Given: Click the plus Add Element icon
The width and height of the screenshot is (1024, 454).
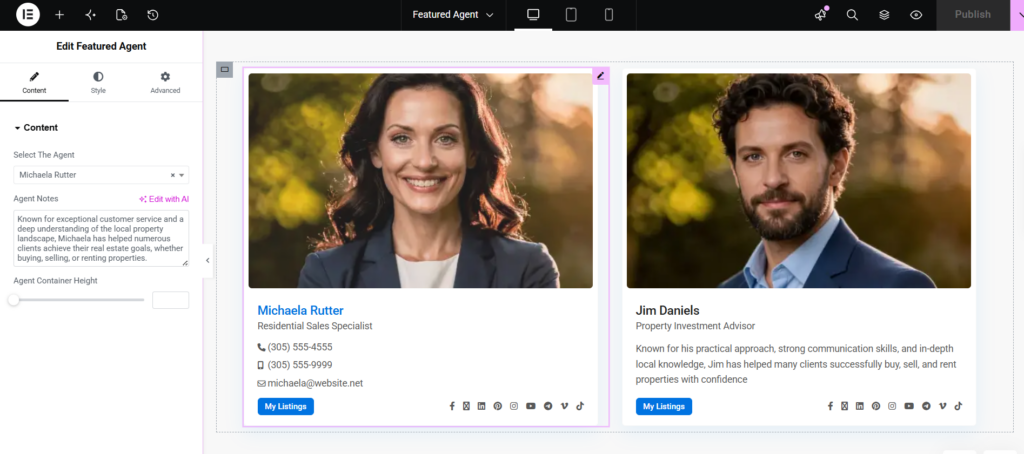Looking at the screenshot, I should pyautogui.click(x=59, y=14).
